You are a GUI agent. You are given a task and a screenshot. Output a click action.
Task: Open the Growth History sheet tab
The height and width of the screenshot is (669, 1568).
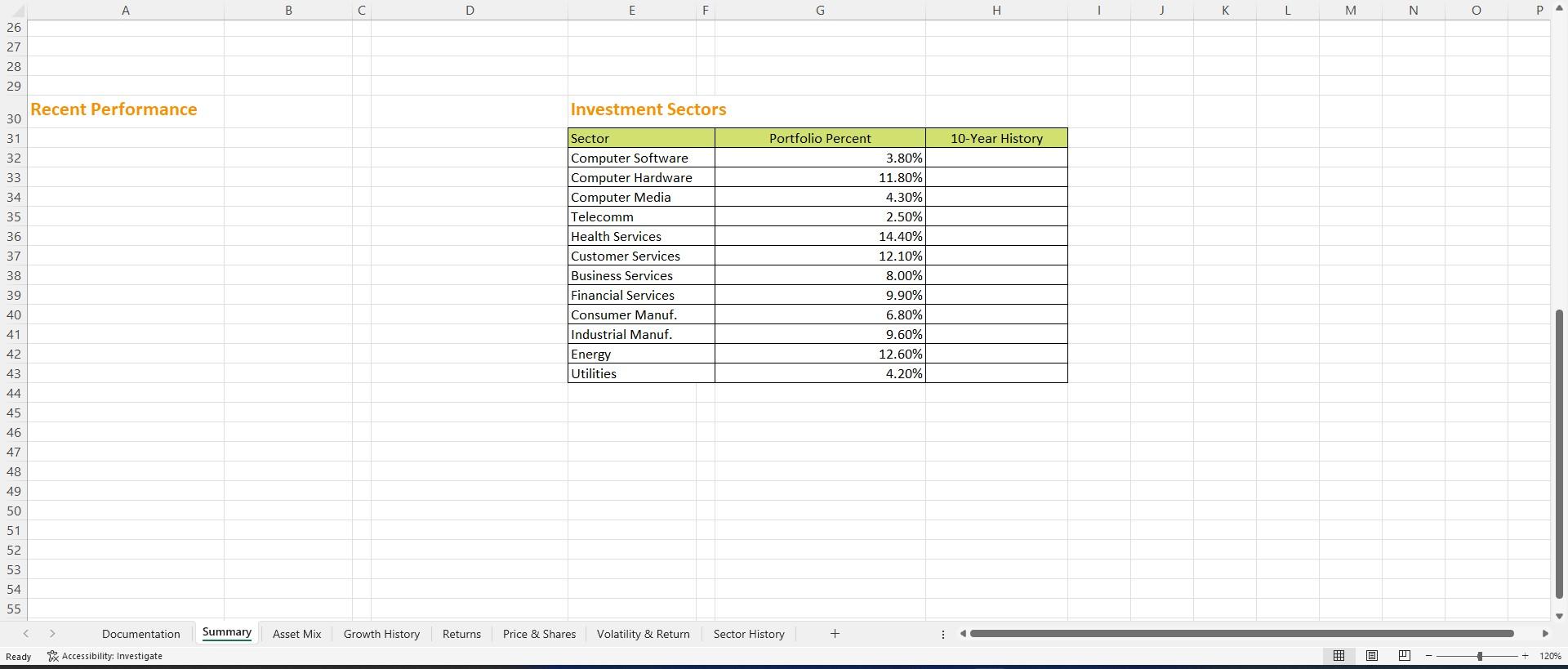click(x=381, y=634)
